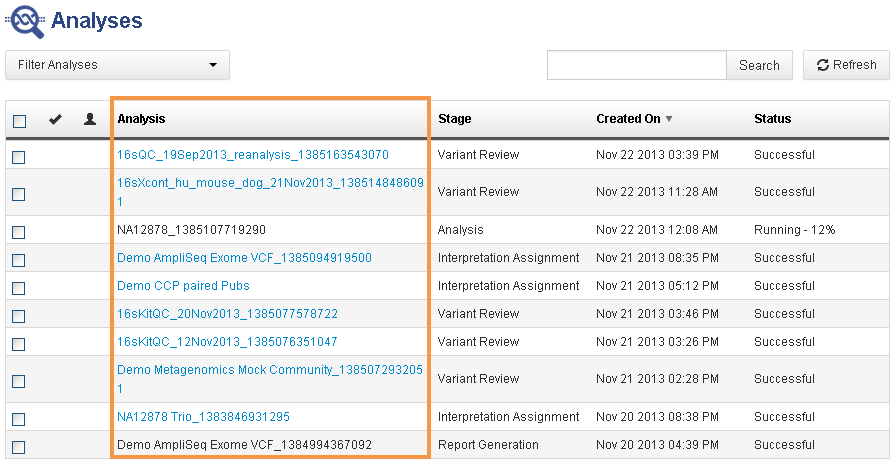This screenshot has height=465, width=893.
Task: Open the NA12878 Trio analysis link
Action: (203, 417)
